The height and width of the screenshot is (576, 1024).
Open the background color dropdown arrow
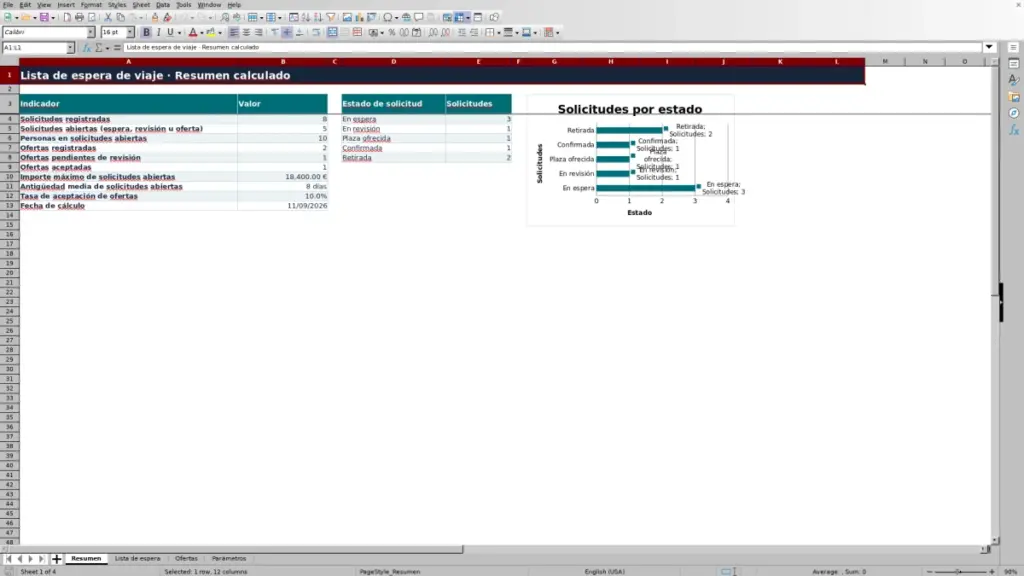[x=220, y=33]
